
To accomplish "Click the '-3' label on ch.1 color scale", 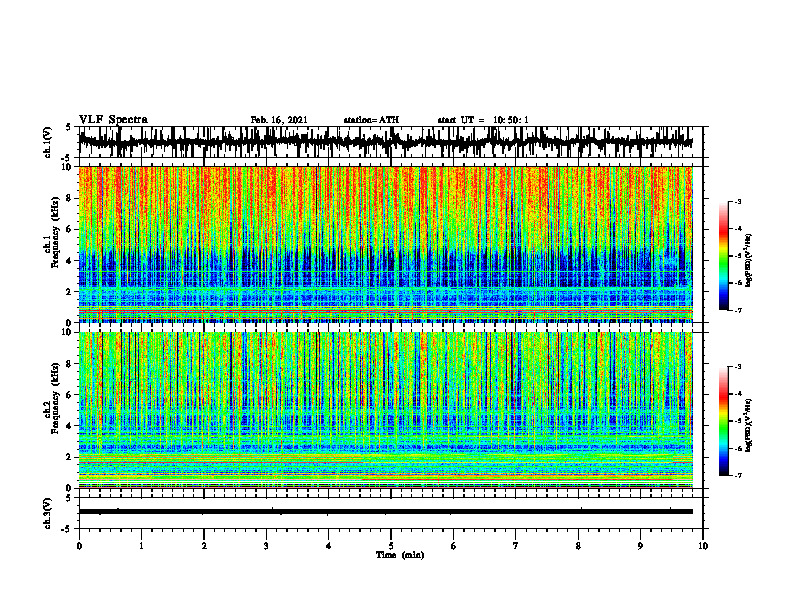I will 737,201.
